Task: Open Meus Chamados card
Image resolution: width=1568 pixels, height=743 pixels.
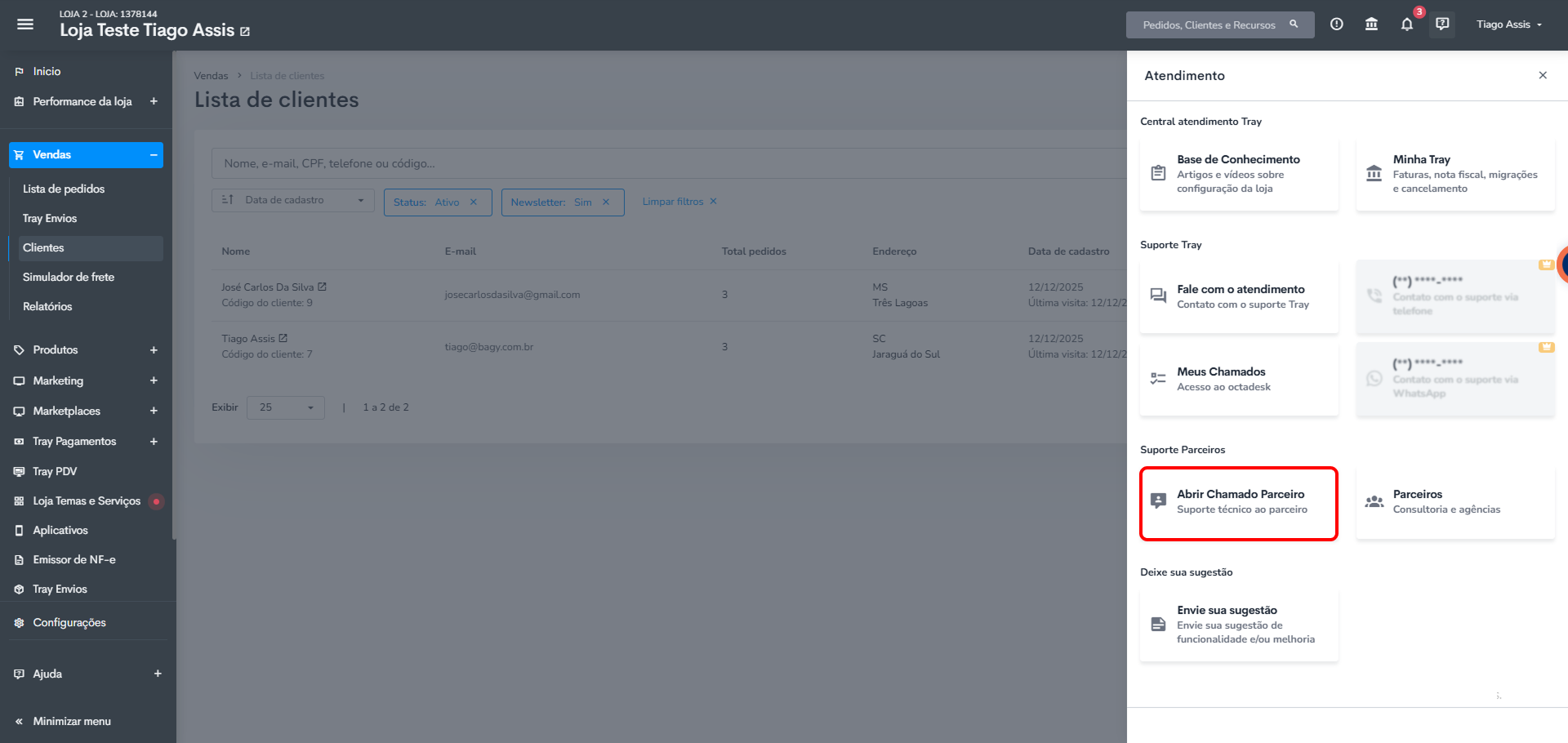Action: (1239, 379)
